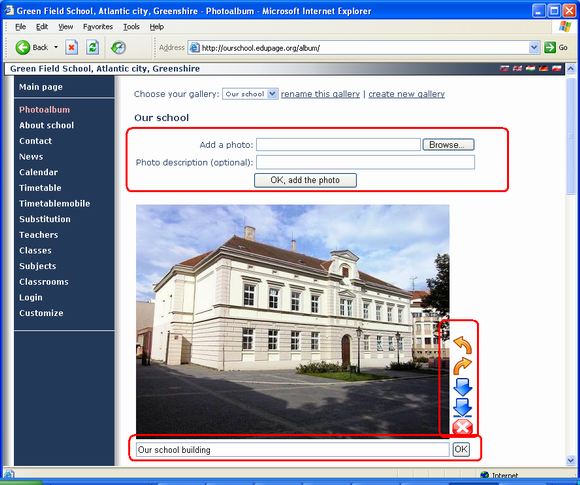Click the browser Refresh icon

click(92, 47)
